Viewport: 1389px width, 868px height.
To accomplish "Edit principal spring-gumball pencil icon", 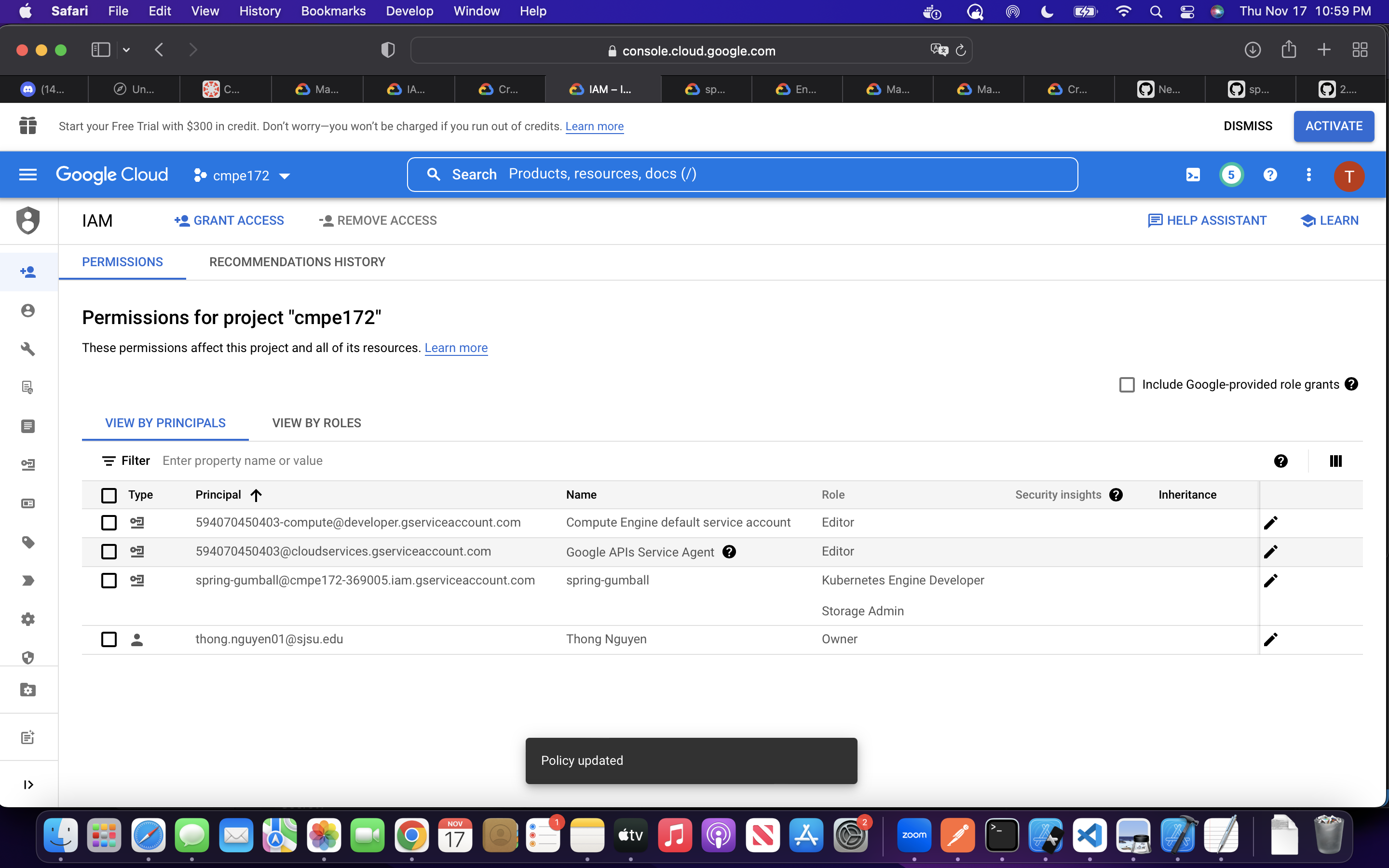I will tap(1270, 581).
